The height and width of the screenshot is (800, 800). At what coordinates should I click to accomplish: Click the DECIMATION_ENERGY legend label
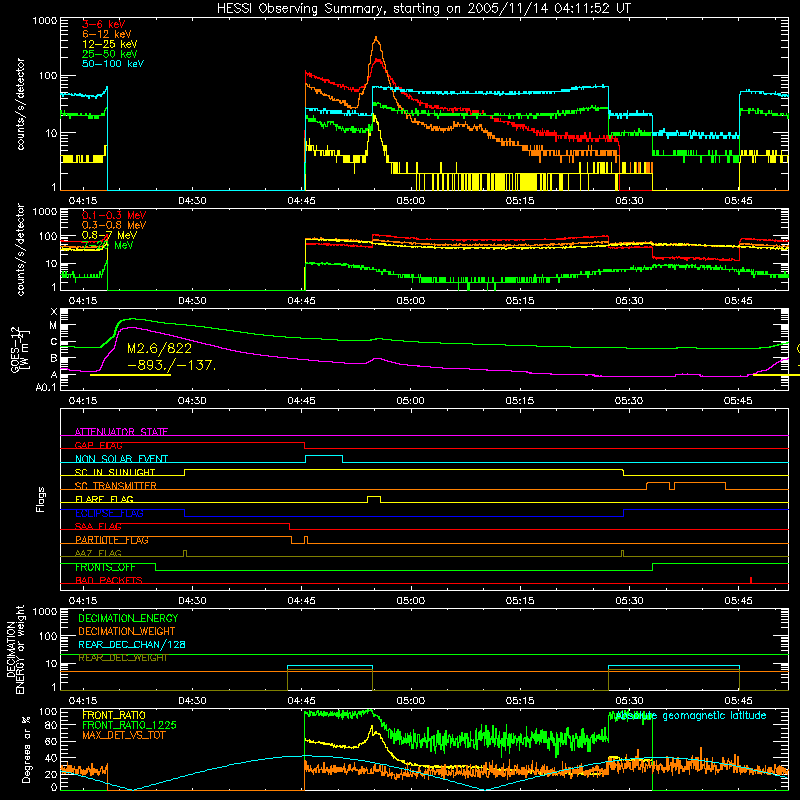coord(128,618)
